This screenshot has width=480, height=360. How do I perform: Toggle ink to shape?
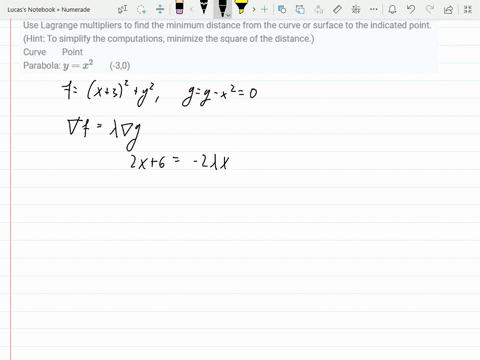click(x=300, y=9)
